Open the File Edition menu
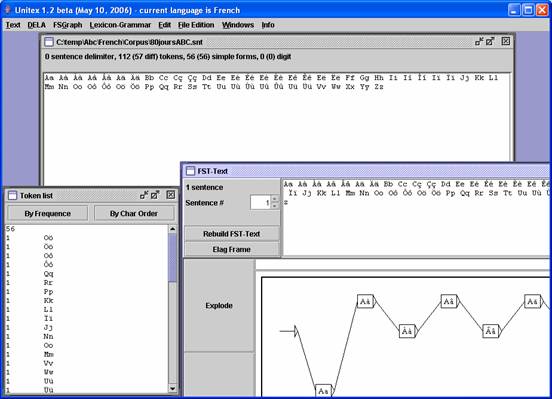Screen dimensions: 552x399 [196, 25]
